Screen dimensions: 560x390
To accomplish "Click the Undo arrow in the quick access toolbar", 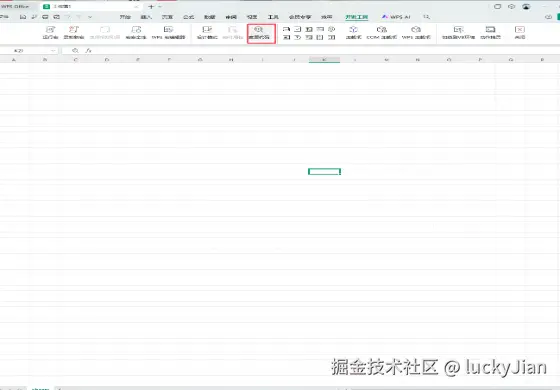I will coord(68,17).
